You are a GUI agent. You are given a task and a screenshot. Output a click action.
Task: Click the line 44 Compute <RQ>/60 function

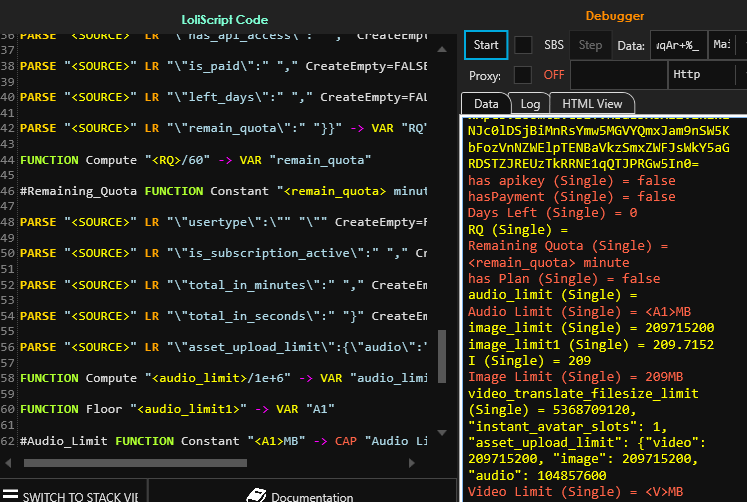195,160
